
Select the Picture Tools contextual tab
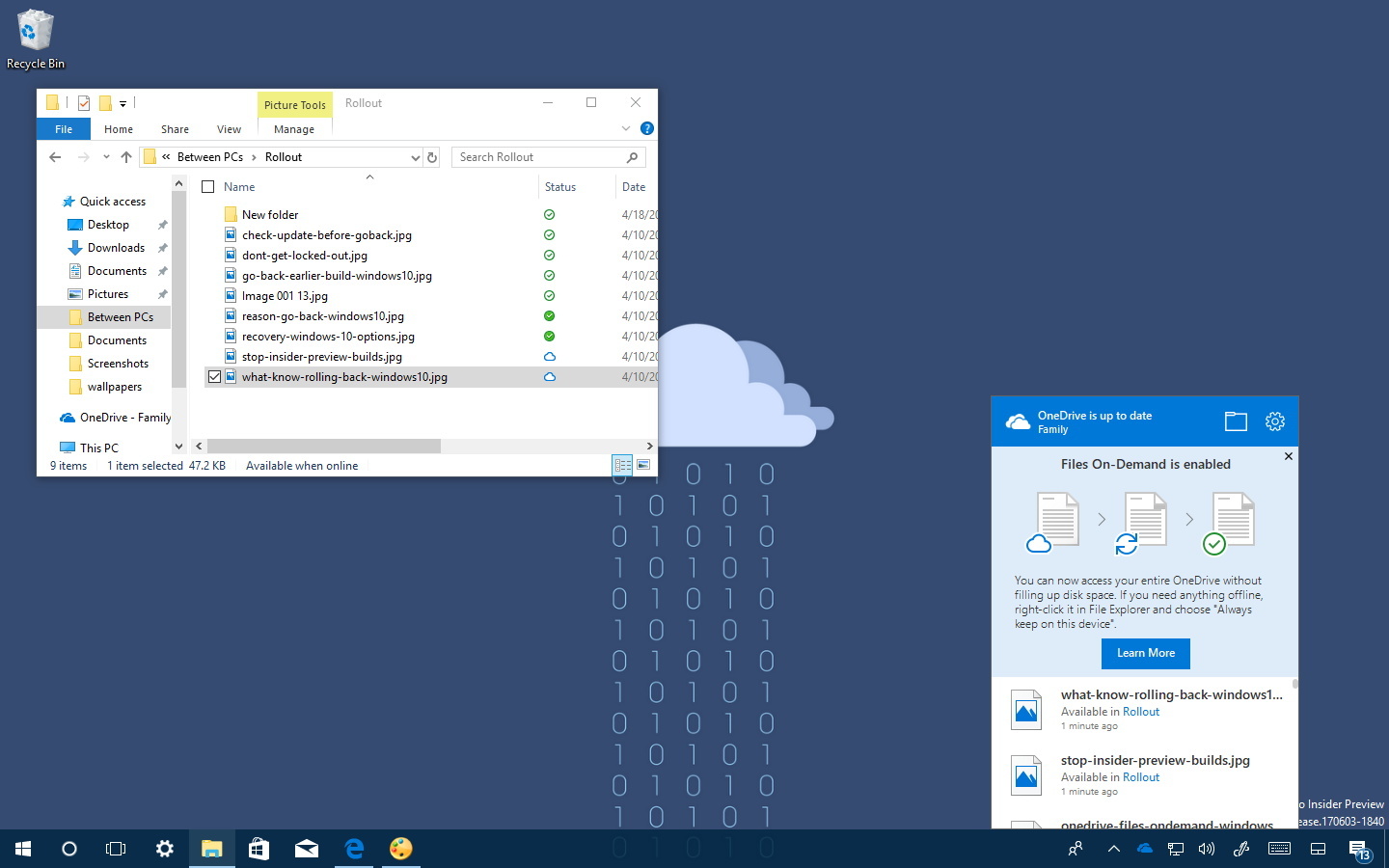click(x=294, y=105)
